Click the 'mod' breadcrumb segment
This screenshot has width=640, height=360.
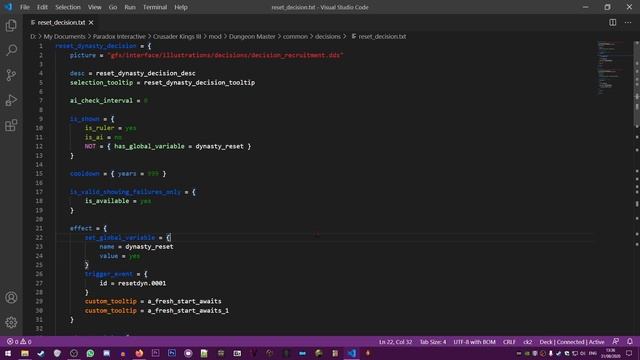(215, 36)
